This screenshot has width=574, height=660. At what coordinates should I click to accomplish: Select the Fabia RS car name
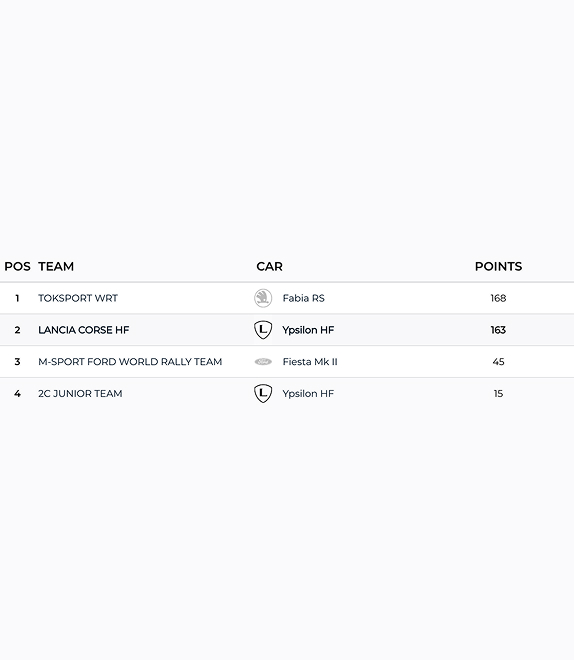[303, 298]
